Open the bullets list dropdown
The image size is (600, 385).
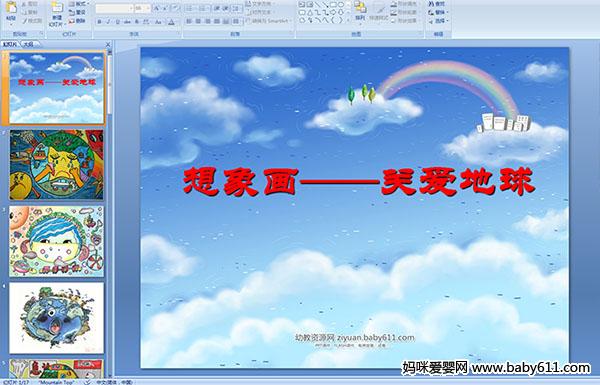190,8
